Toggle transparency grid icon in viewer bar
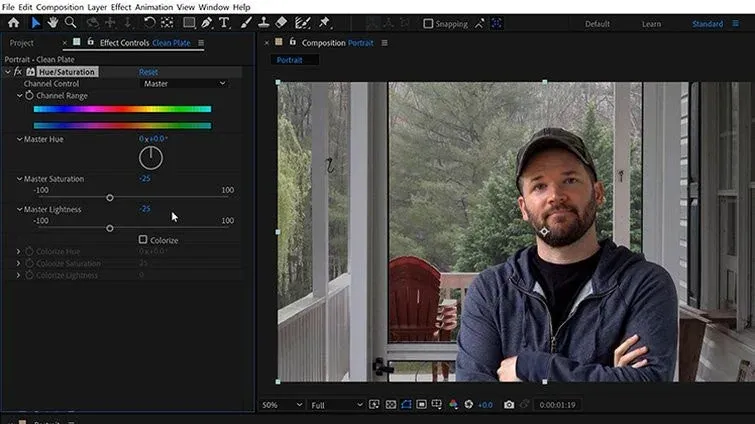The height and width of the screenshot is (424, 755). click(x=391, y=405)
